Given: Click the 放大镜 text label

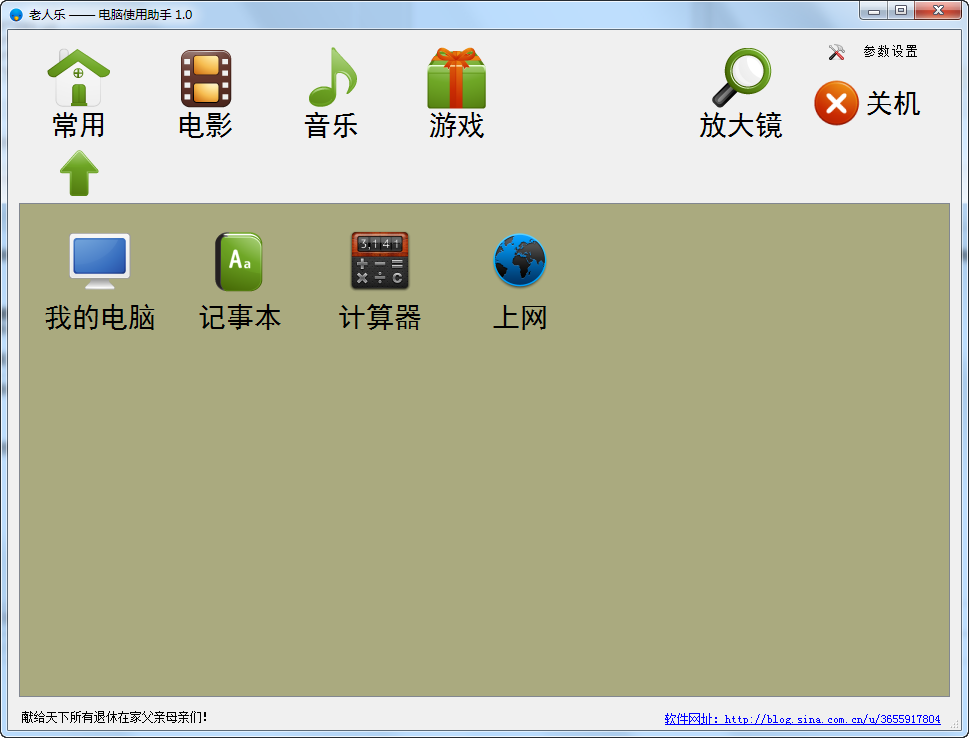Looking at the screenshot, I should pyautogui.click(x=741, y=125).
